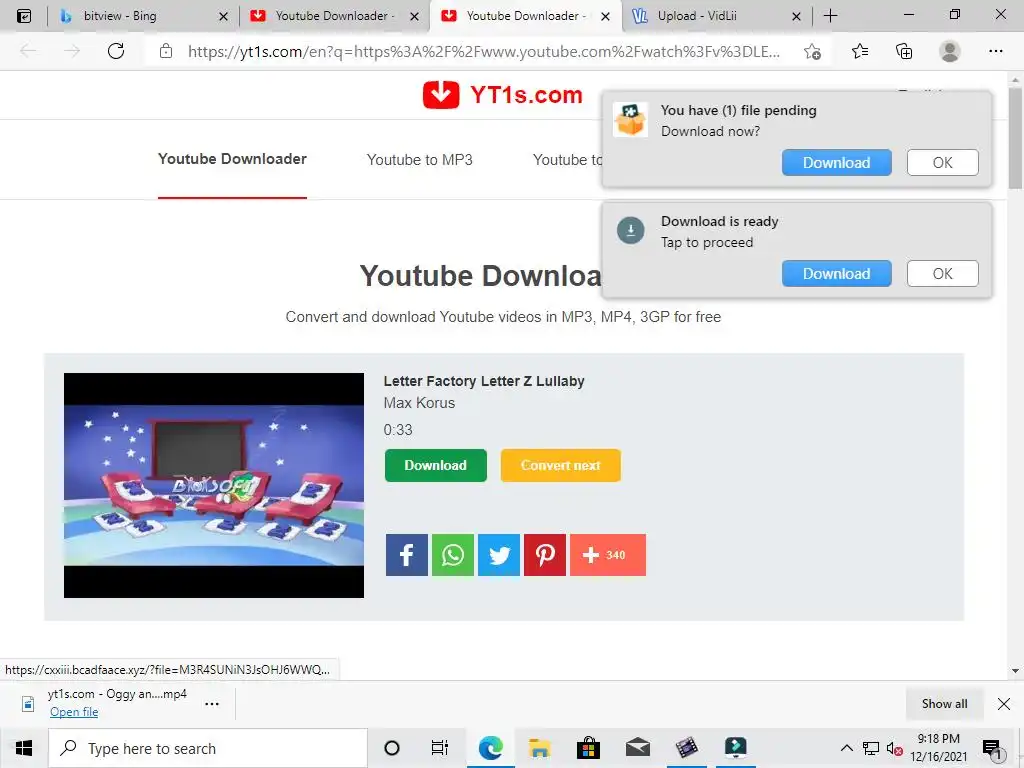The height and width of the screenshot is (768, 1024).
Task: Open file link for downloaded mp4
Action: [x=74, y=712]
